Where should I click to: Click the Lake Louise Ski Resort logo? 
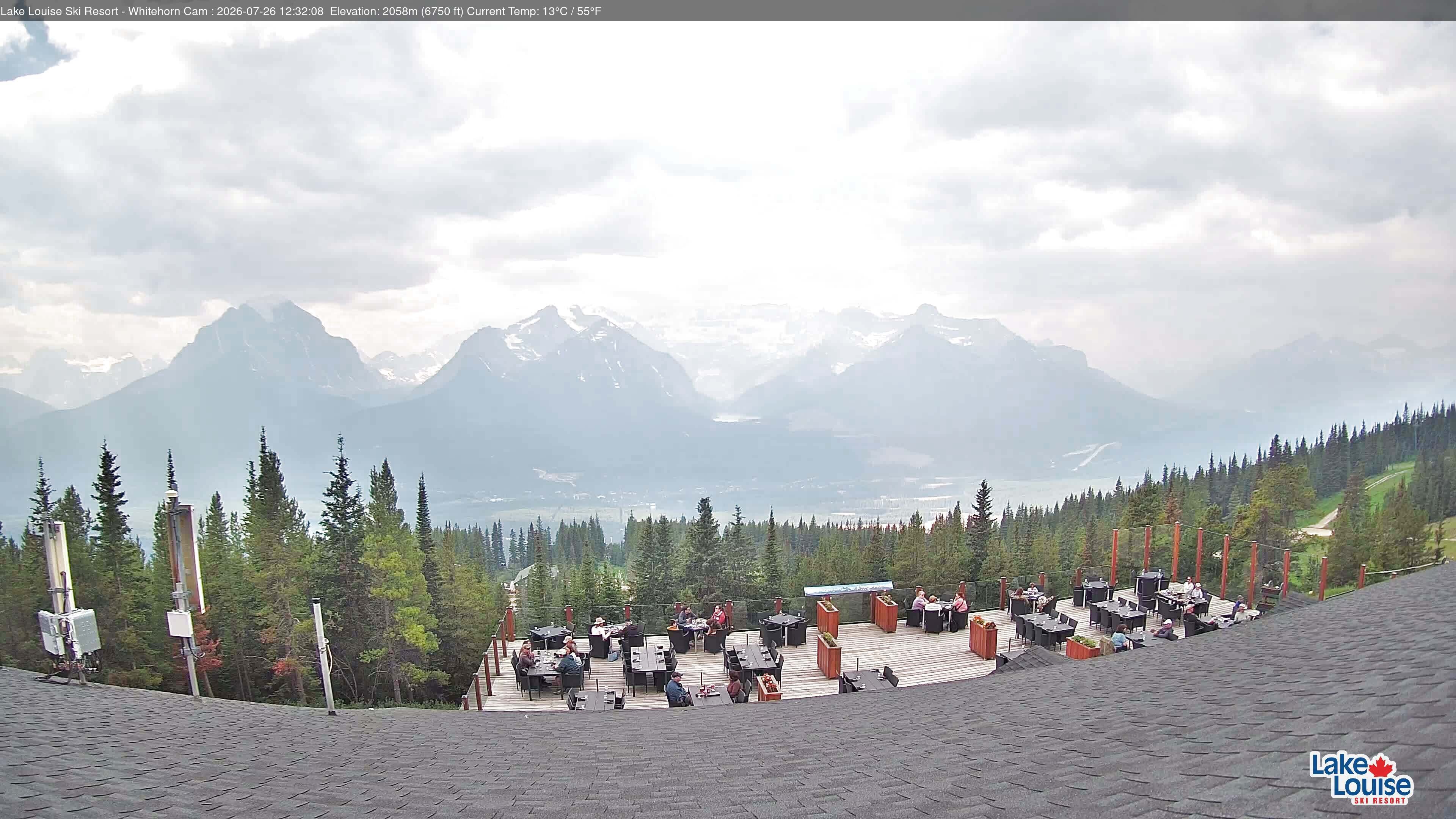(1362, 778)
